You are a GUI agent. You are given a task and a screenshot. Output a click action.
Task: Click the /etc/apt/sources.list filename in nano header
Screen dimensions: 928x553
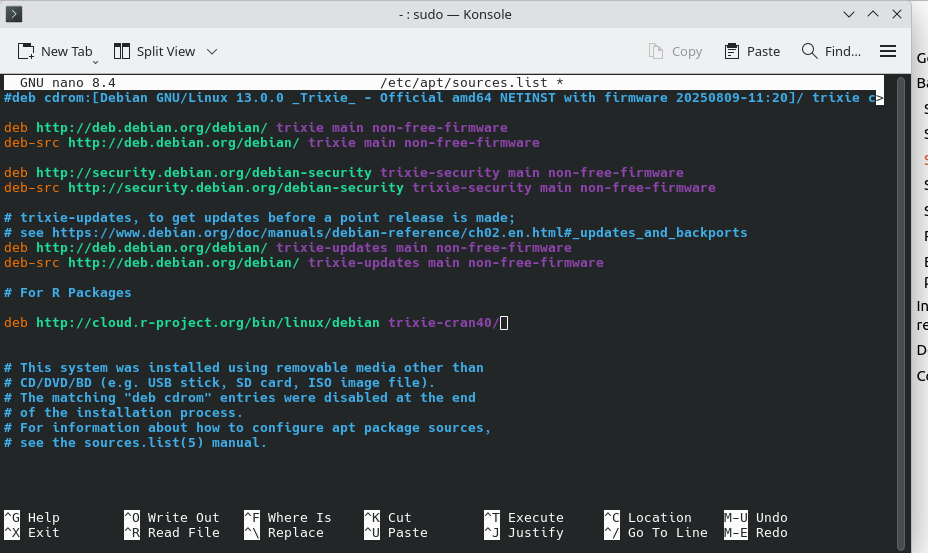pos(471,83)
